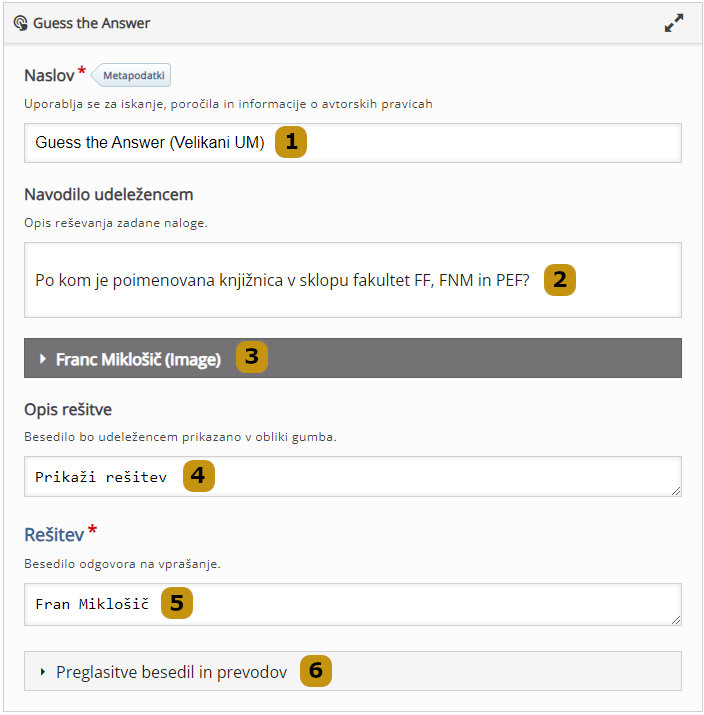Click the number 5 badge marker
Image resolution: width=704 pixels, height=715 pixels.
pos(177,603)
